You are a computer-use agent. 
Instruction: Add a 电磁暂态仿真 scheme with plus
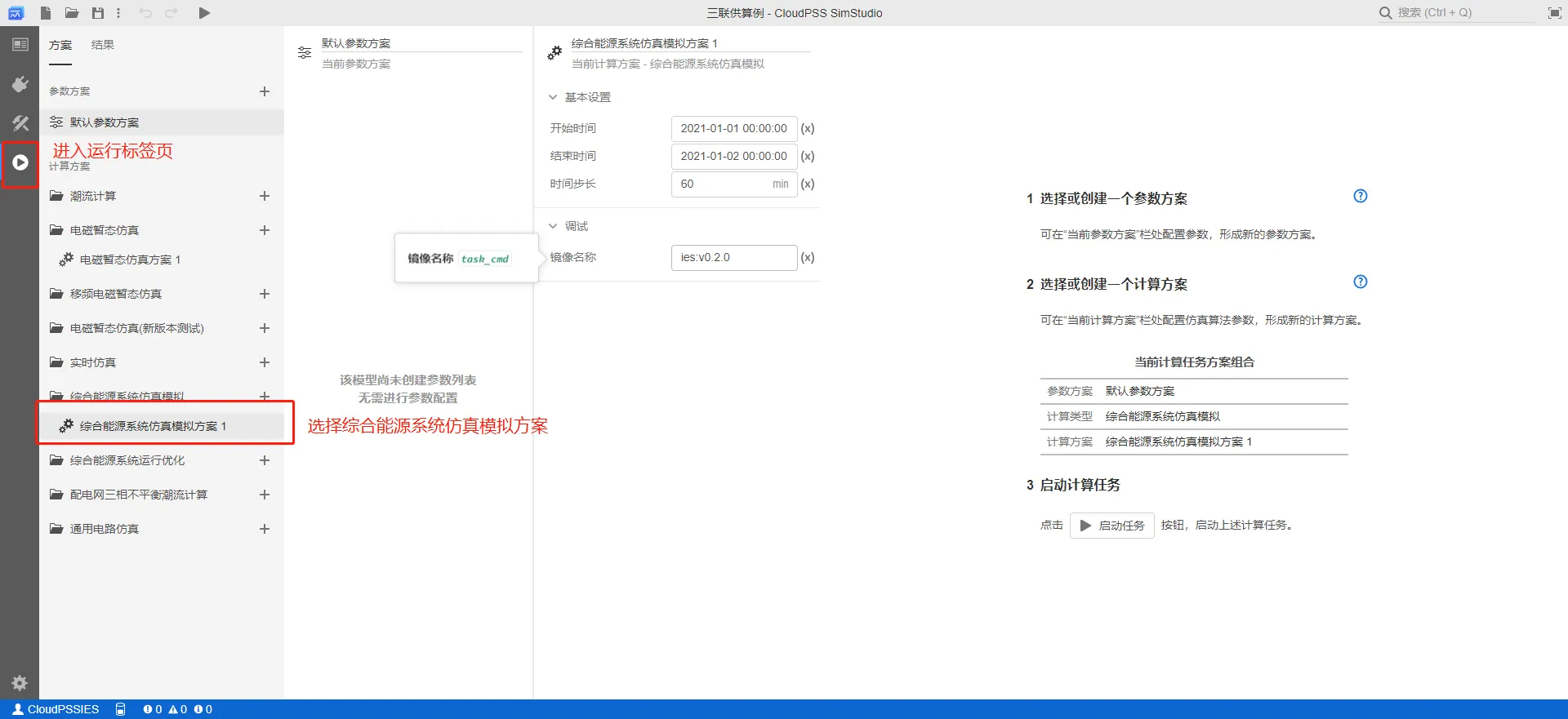pyautogui.click(x=265, y=230)
